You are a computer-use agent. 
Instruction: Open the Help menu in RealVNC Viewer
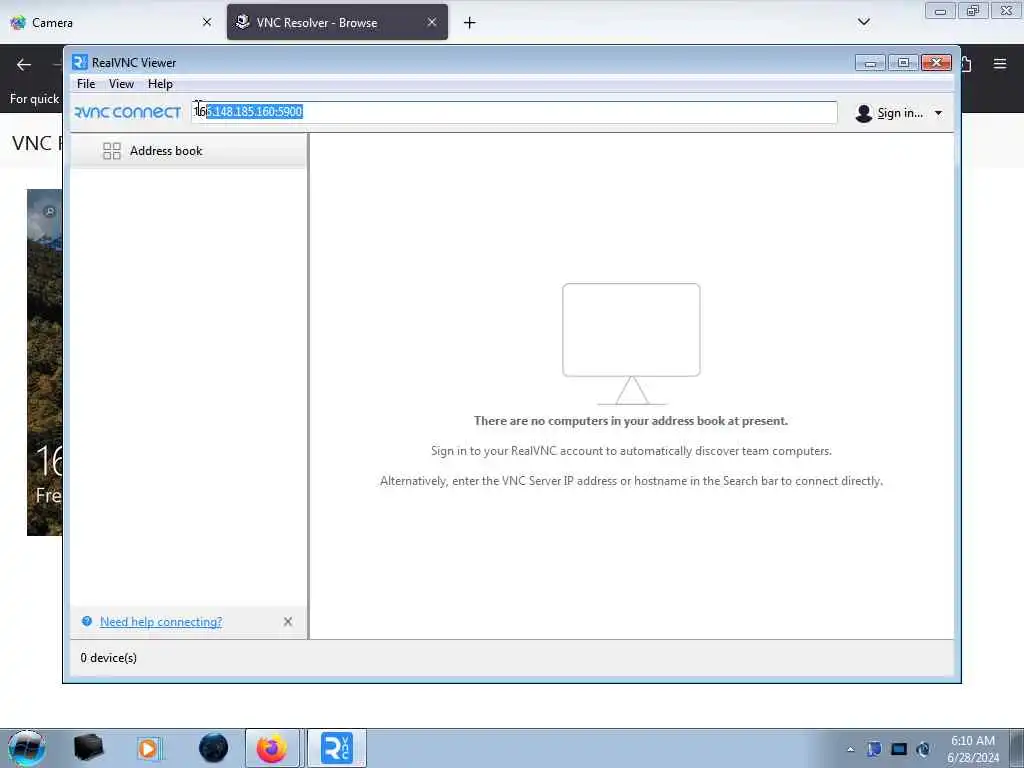pyautogui.click(x=160, y=84)
